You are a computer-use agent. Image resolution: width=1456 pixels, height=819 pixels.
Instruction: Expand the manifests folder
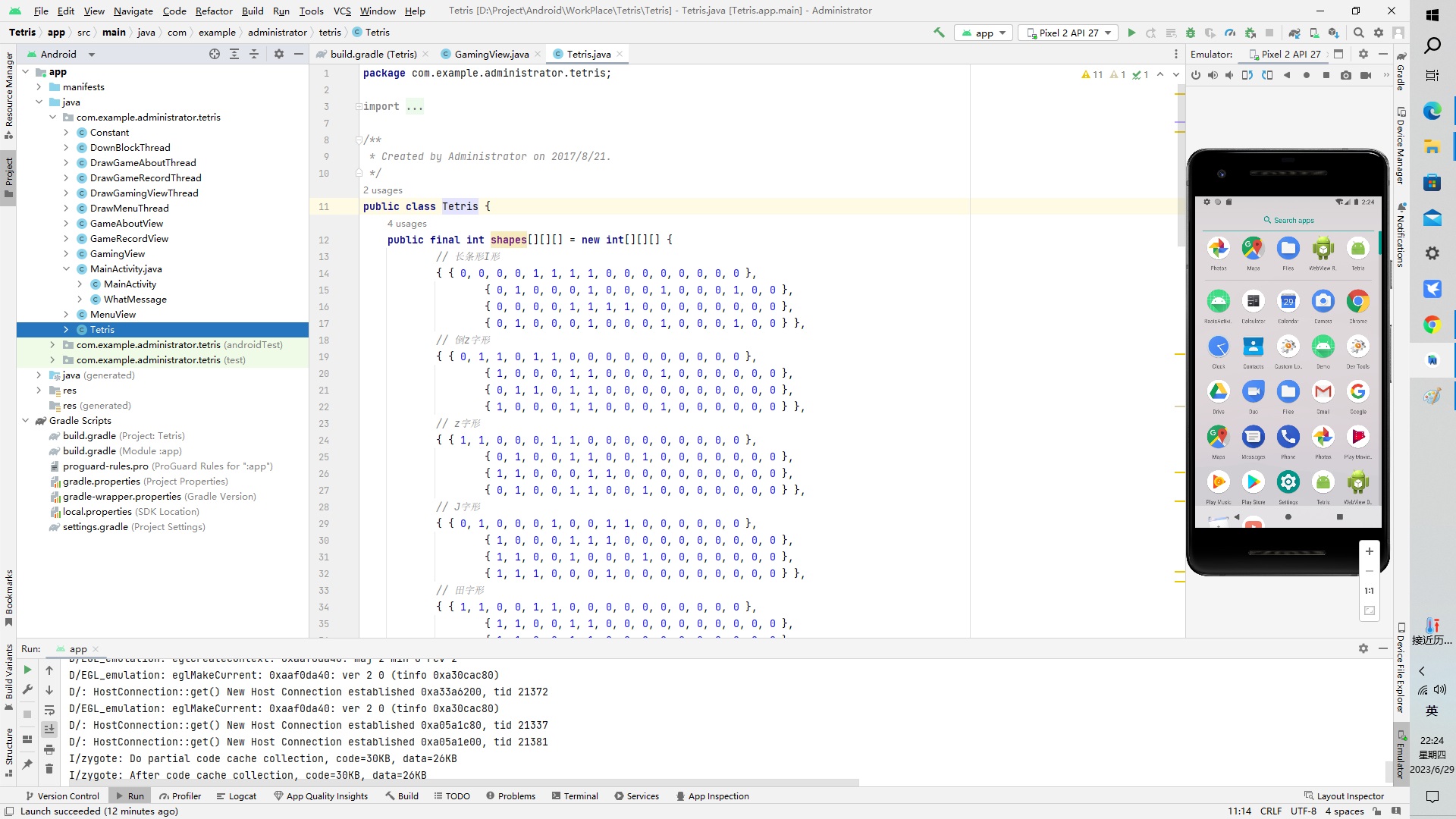[x=39, y=87]
